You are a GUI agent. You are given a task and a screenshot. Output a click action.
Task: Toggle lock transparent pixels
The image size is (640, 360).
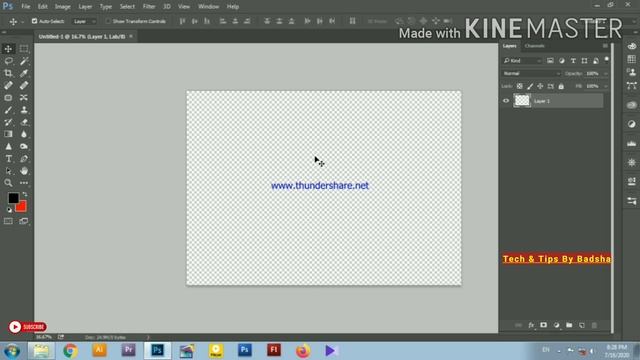click(520, 86)
